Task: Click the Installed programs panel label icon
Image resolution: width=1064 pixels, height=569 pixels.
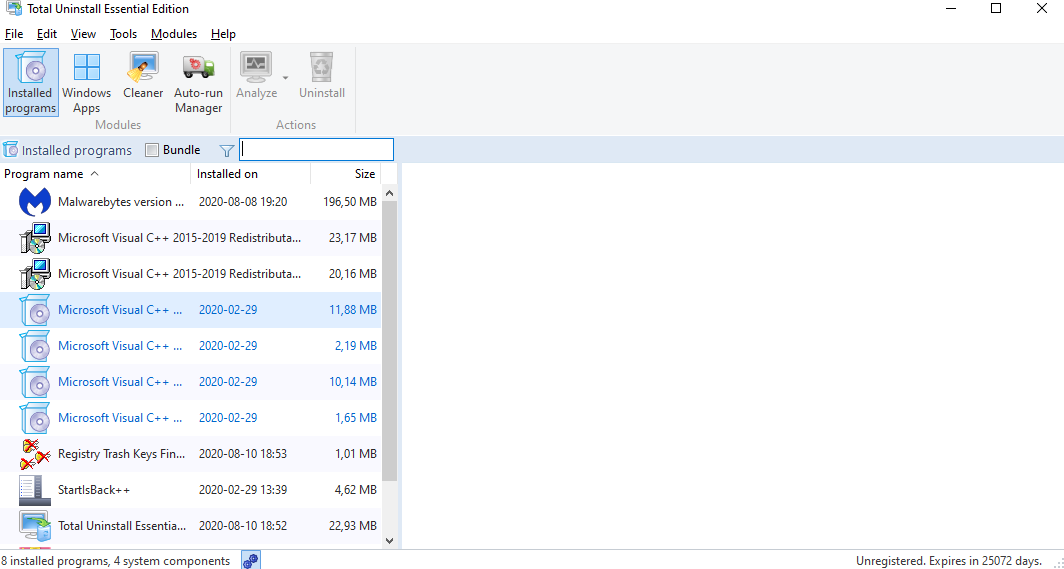Action: (10, 150)
